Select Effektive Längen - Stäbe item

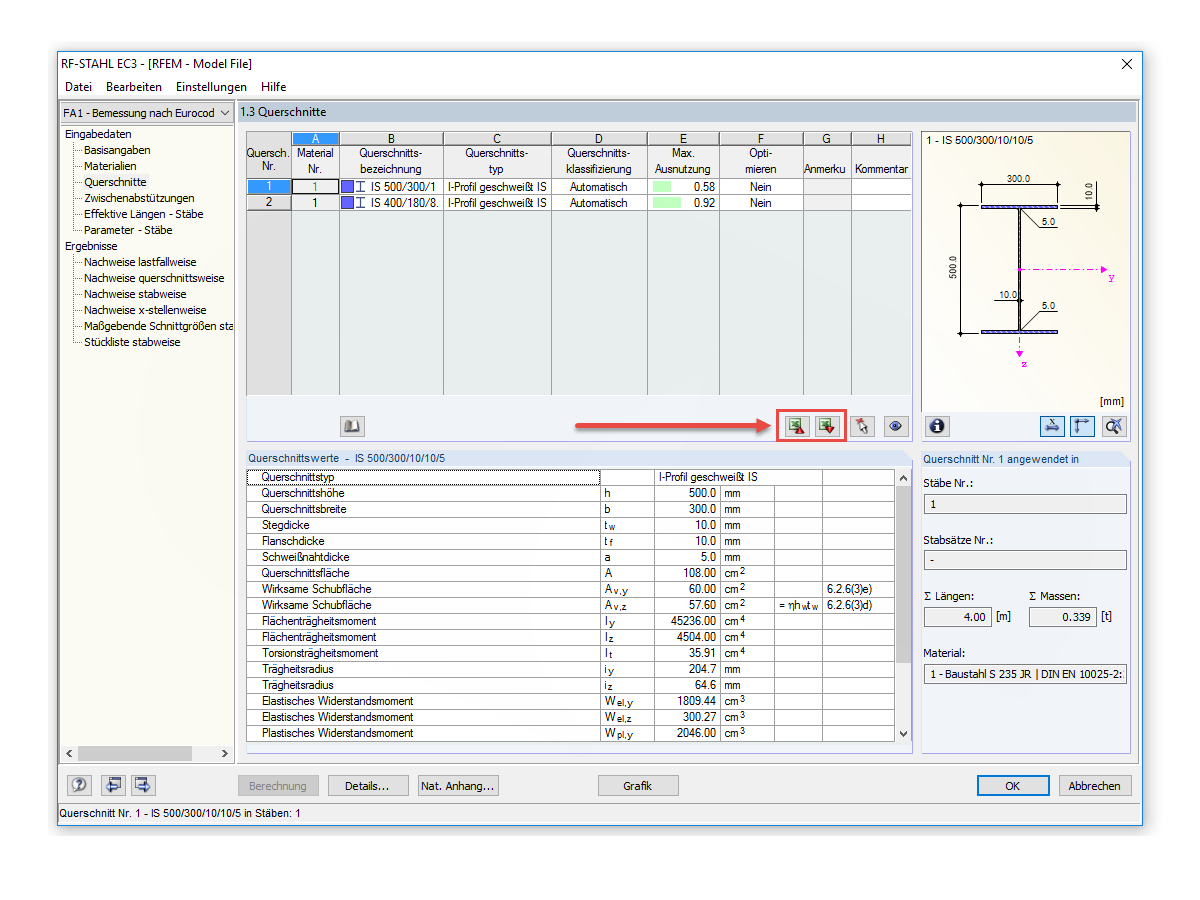click(x=143, y=214)
